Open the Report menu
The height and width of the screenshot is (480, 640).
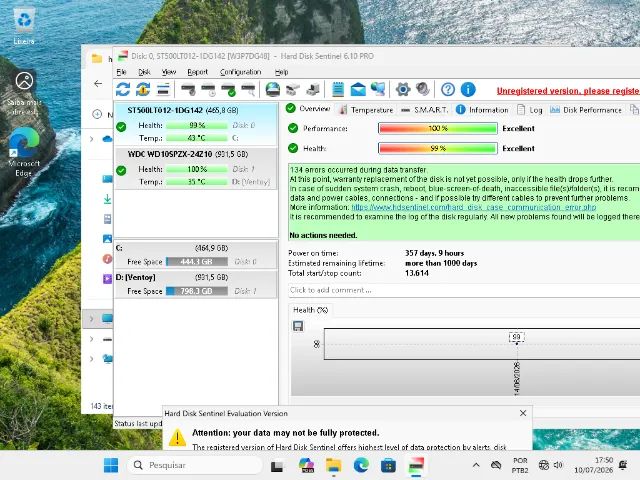tap(198, 72)
